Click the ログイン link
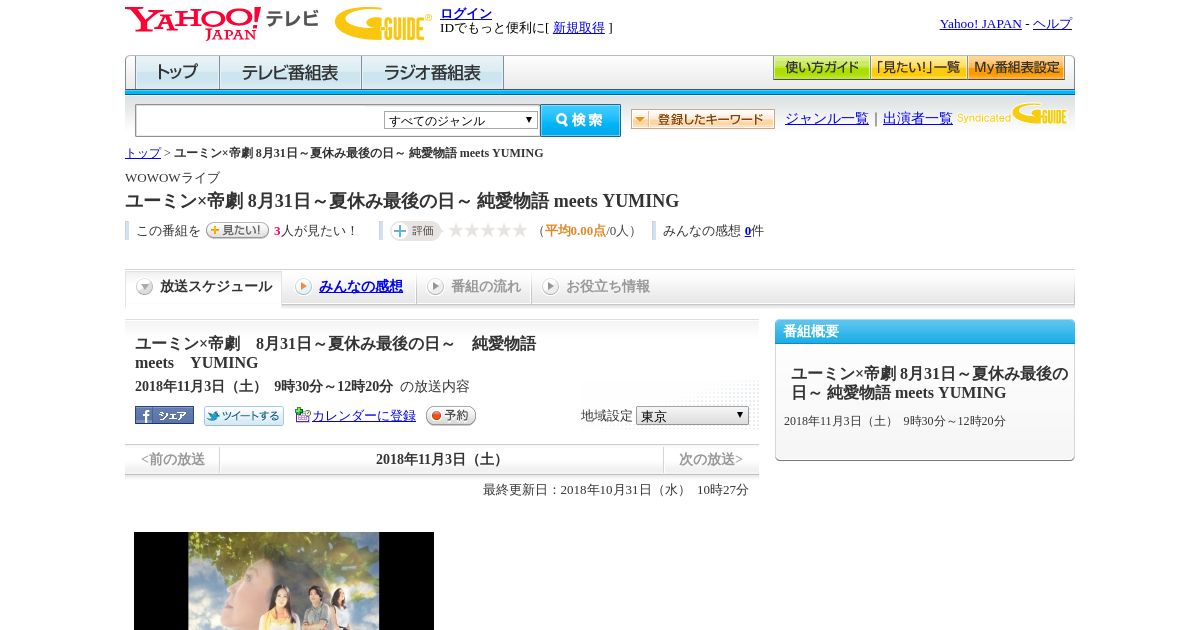Screen dimensions: 1200x630 click(466, 13)
